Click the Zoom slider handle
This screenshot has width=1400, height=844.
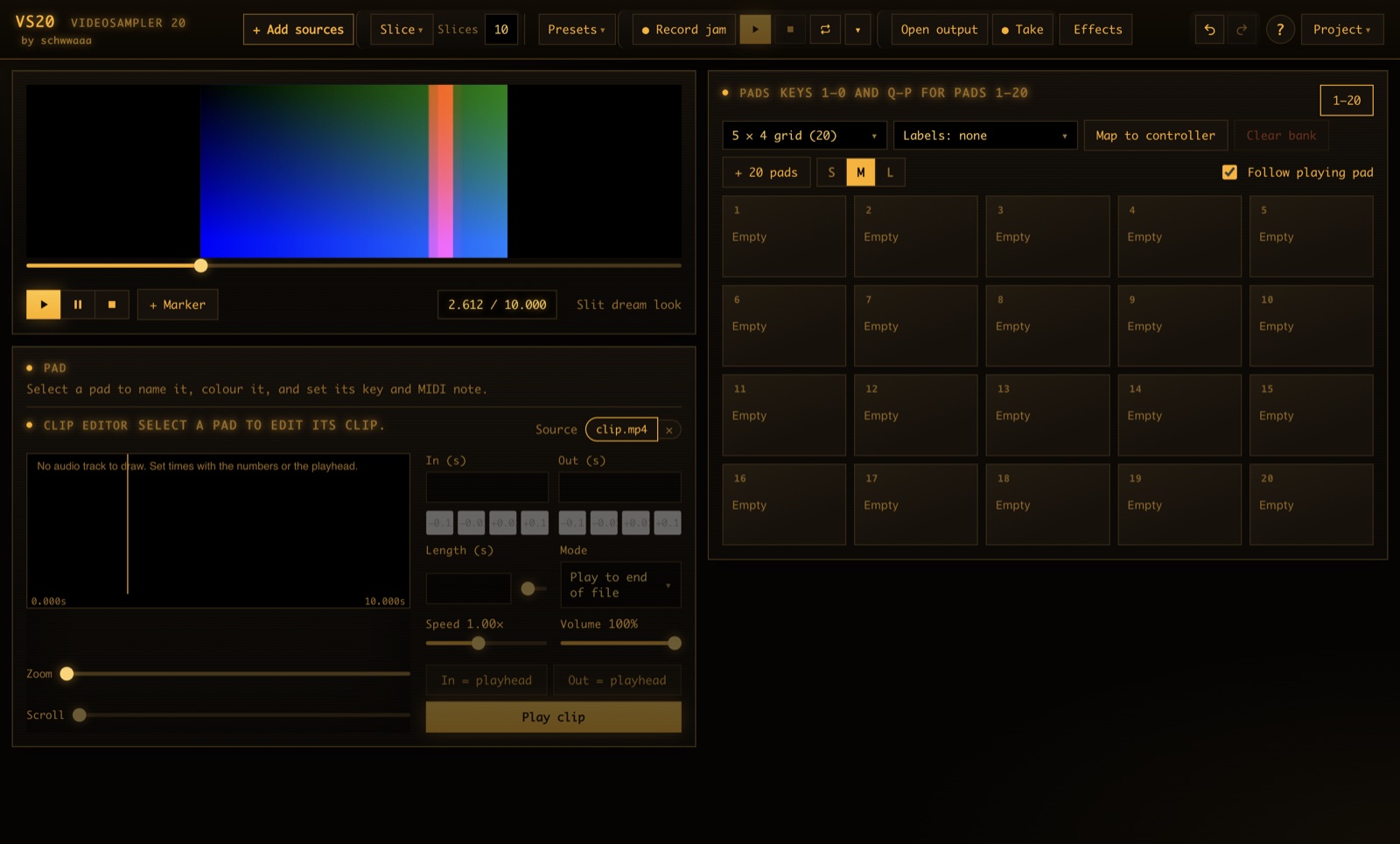tap(66, 674)
